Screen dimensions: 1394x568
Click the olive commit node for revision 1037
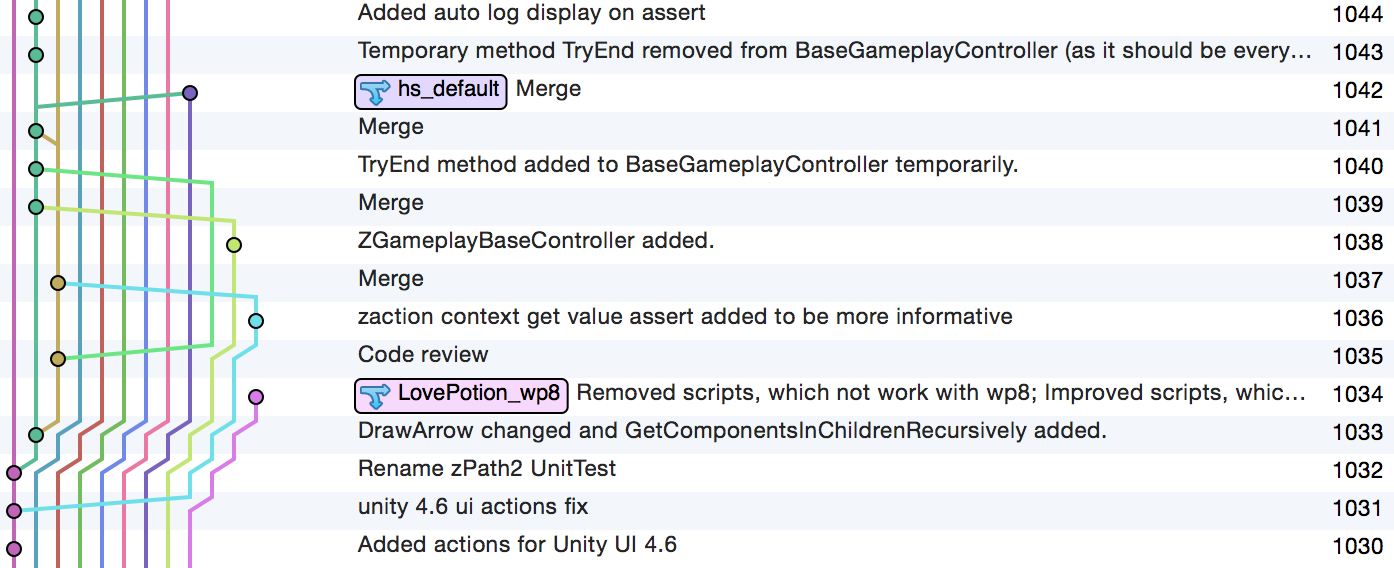coord(58,283)
